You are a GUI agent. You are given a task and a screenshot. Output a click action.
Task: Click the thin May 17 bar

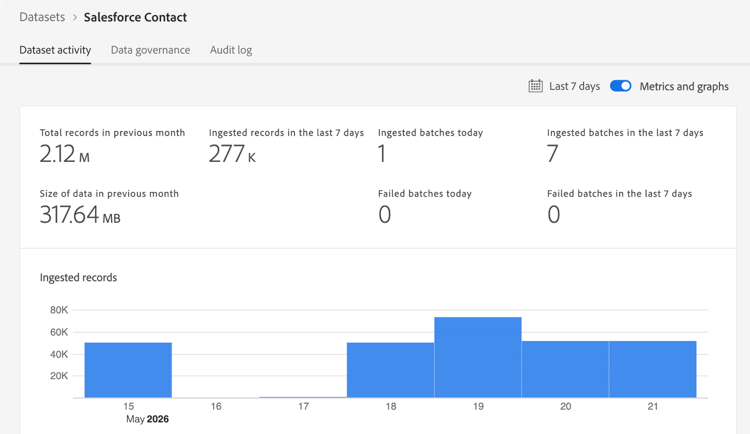tap(303, 397)
